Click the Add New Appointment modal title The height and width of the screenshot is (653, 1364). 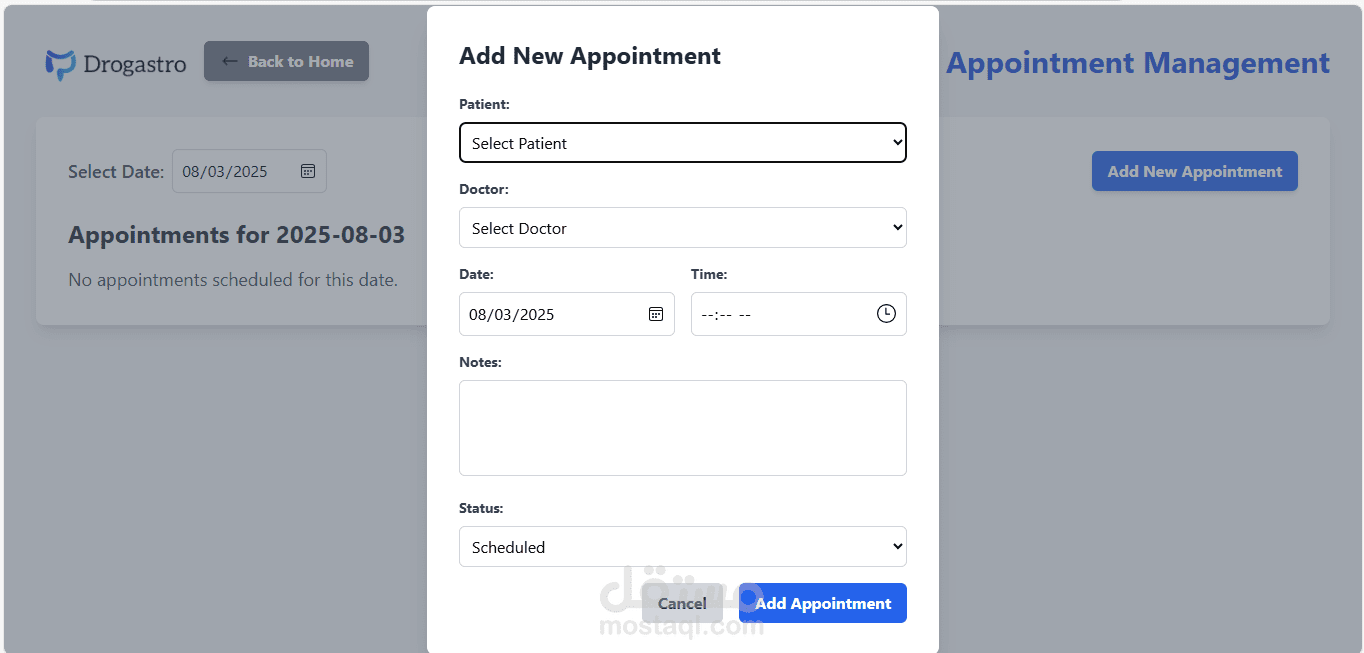(590, 56)
